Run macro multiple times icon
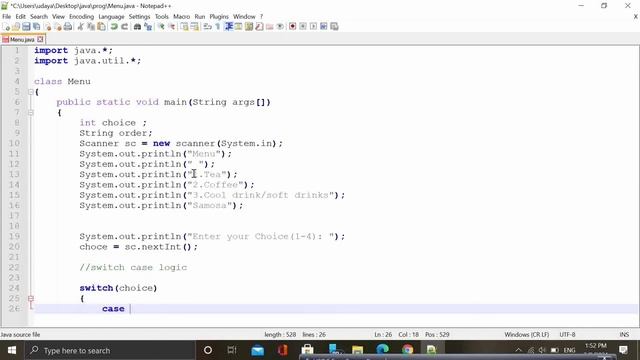 pos(324,27)
